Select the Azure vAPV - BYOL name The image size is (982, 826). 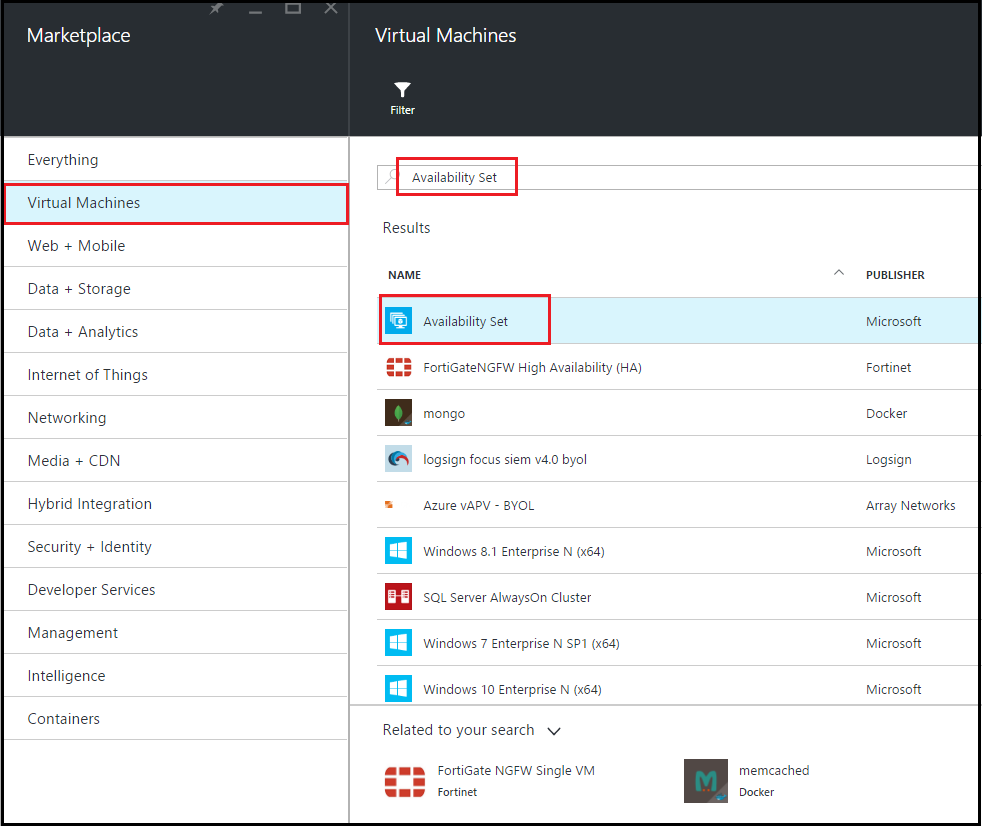(x=478, y=505)
